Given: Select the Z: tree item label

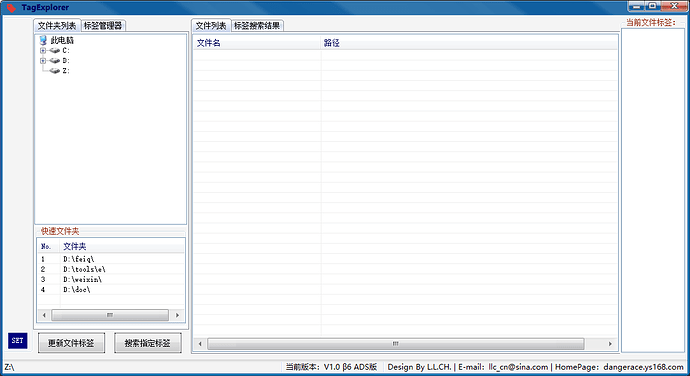Looking at the screenshot, I should (x=66, y=71).
